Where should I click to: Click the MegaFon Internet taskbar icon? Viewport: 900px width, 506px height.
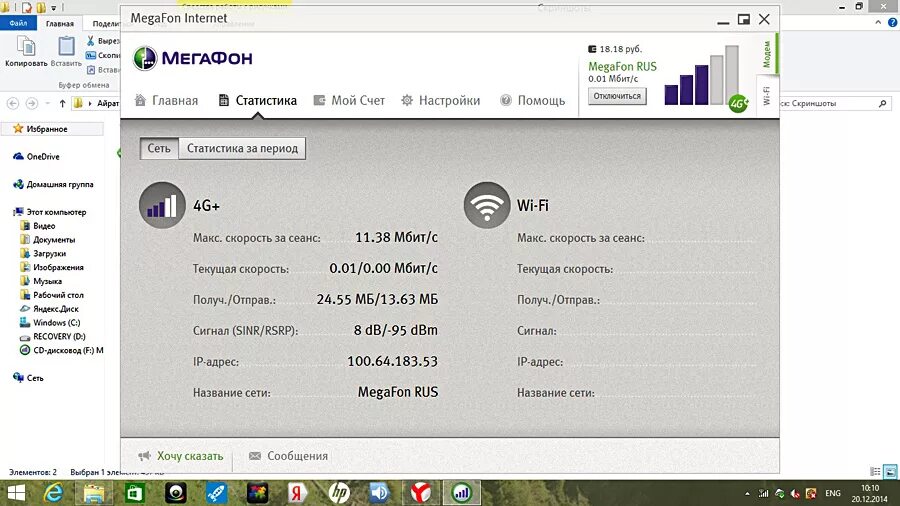tap(461, 493)
